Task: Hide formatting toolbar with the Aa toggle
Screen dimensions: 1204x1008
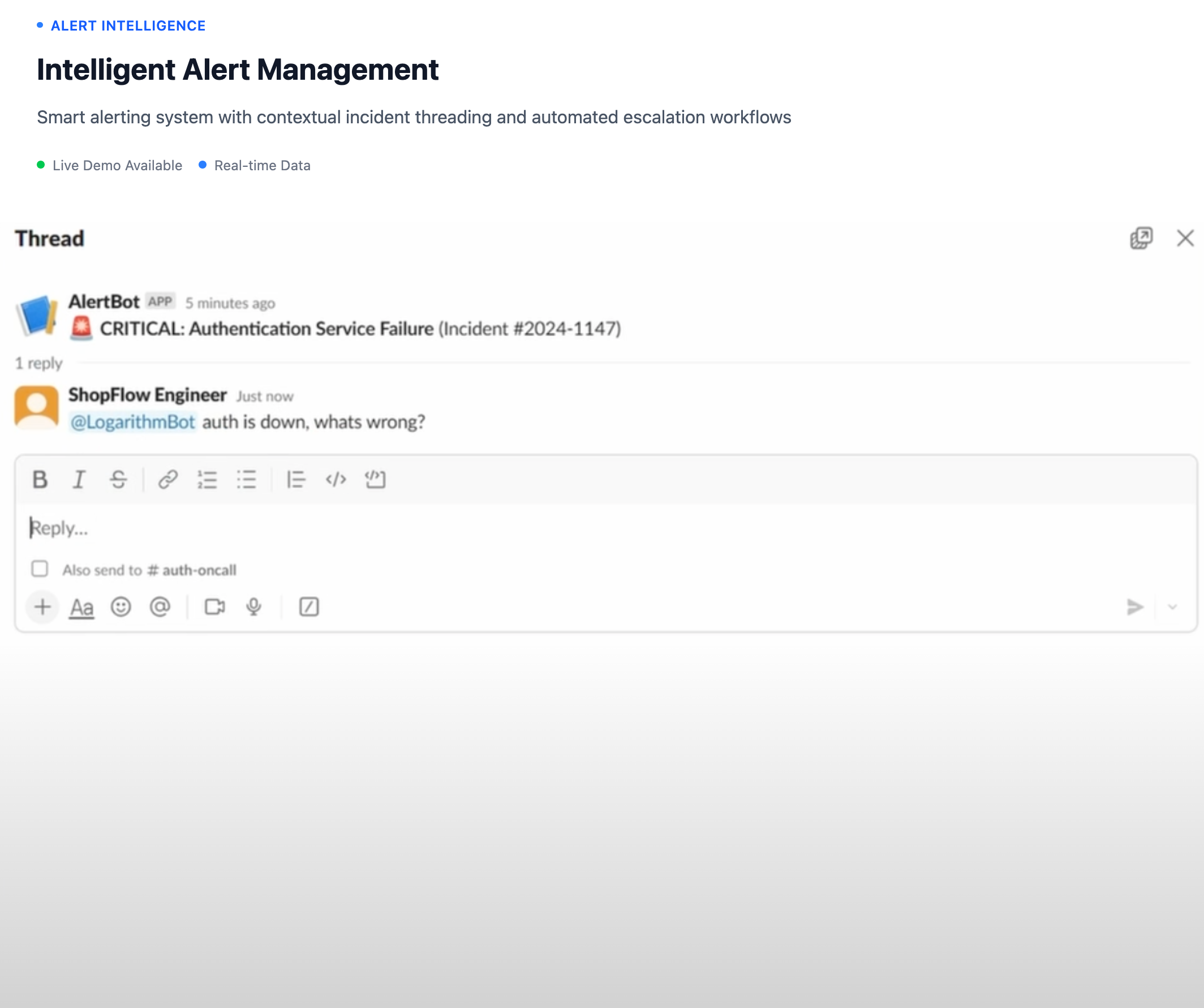Action: point(81,608)
